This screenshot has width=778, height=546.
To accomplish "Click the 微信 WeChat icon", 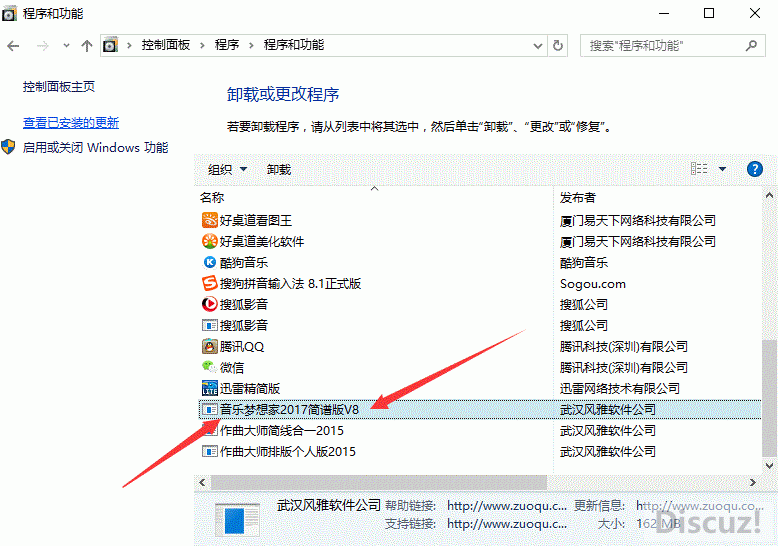I will [209, 367].
